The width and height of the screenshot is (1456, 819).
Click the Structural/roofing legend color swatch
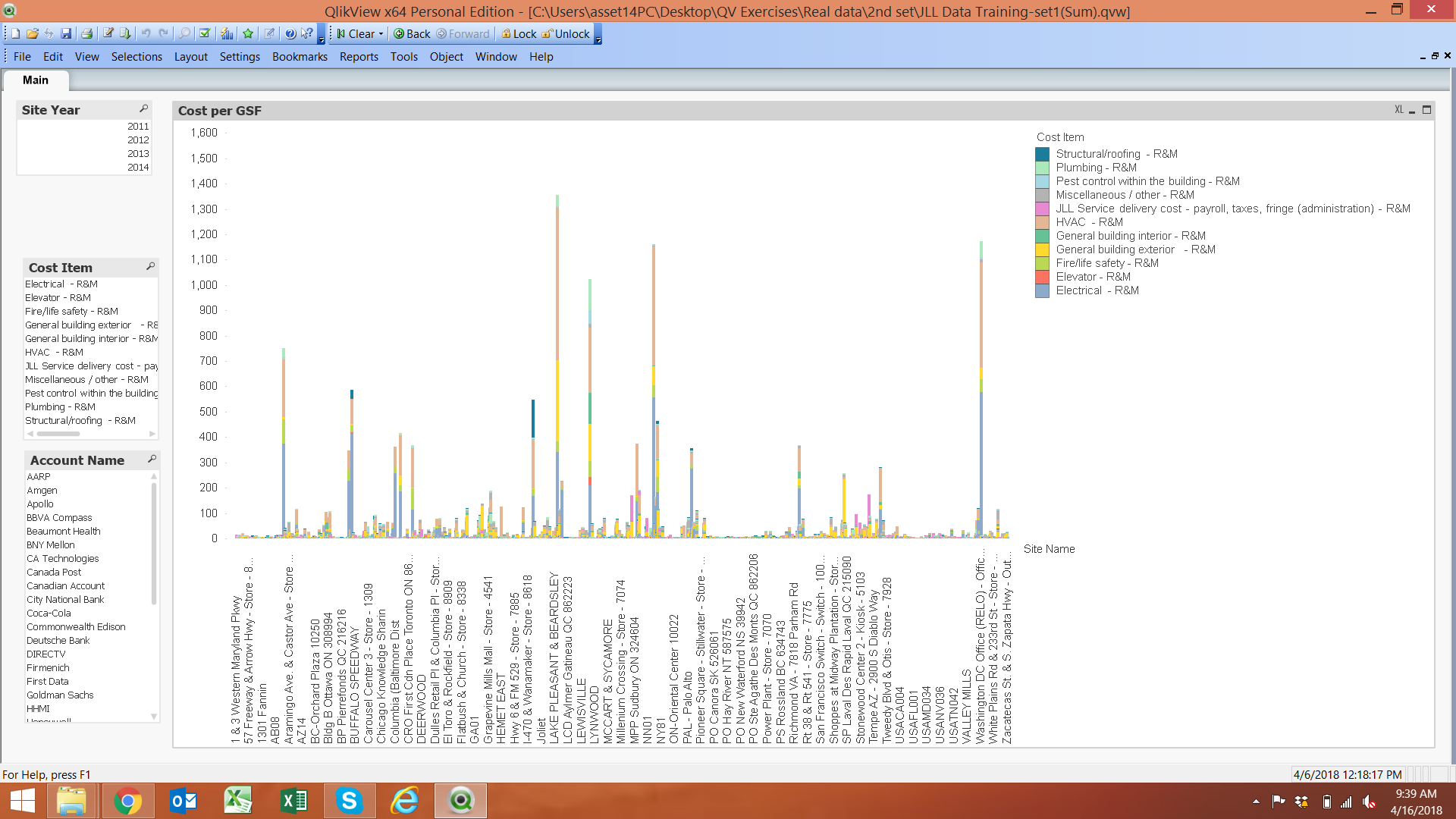pos(1042,154)
